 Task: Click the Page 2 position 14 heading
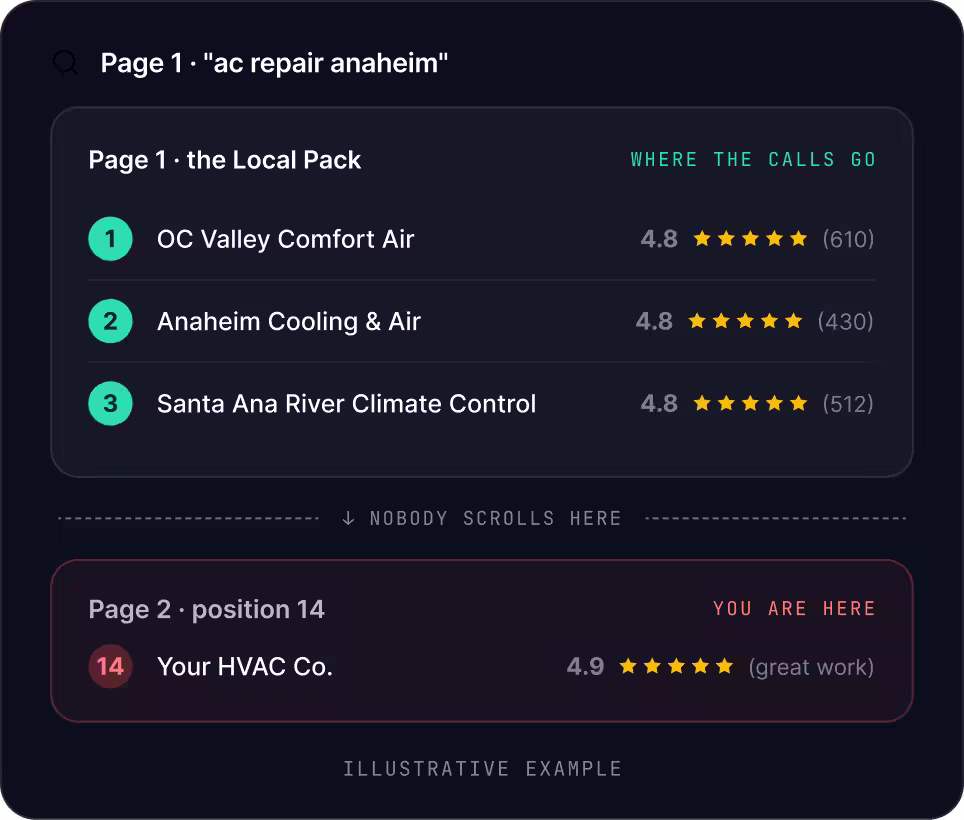click(x=207, y=610)
